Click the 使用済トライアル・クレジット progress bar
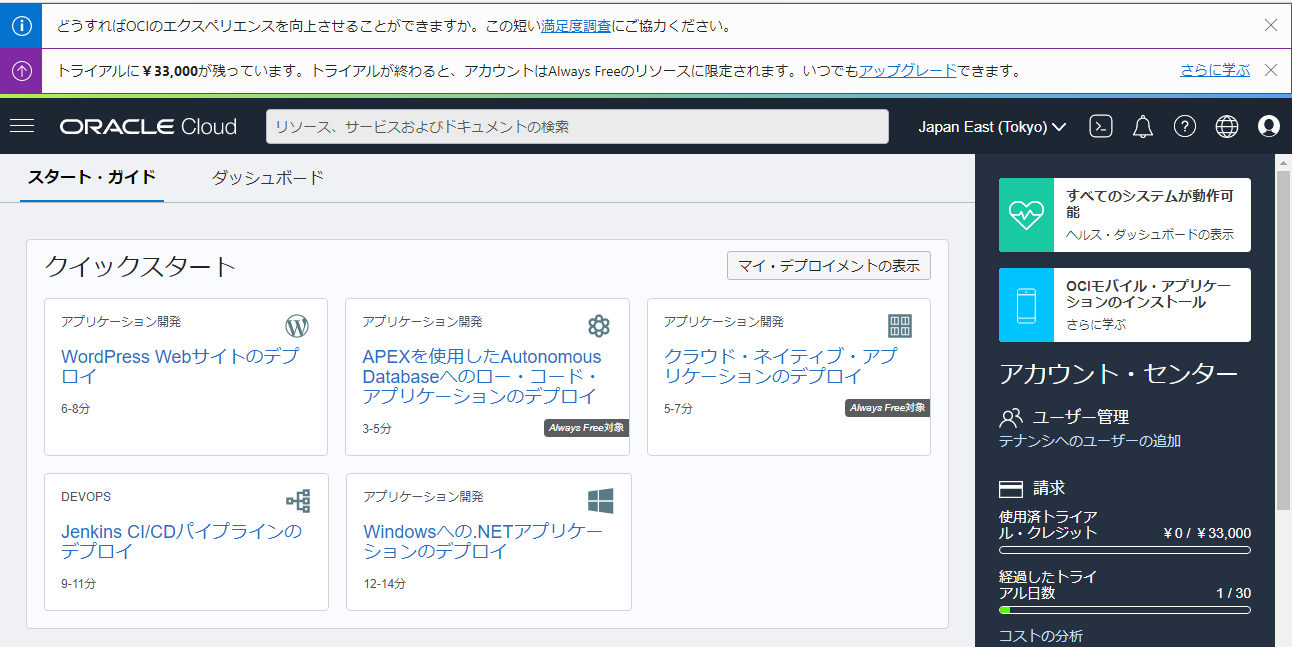Screen dimensions: 1292x647 (1125, 550)
